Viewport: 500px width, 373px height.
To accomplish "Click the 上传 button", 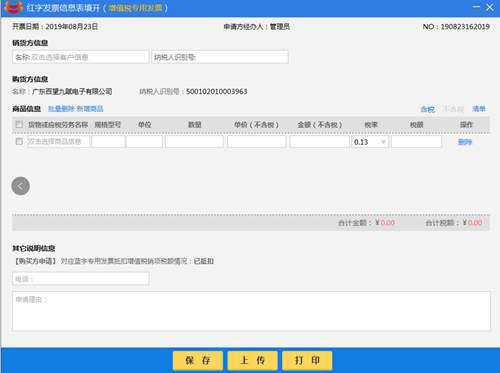I will click(252, 360).
